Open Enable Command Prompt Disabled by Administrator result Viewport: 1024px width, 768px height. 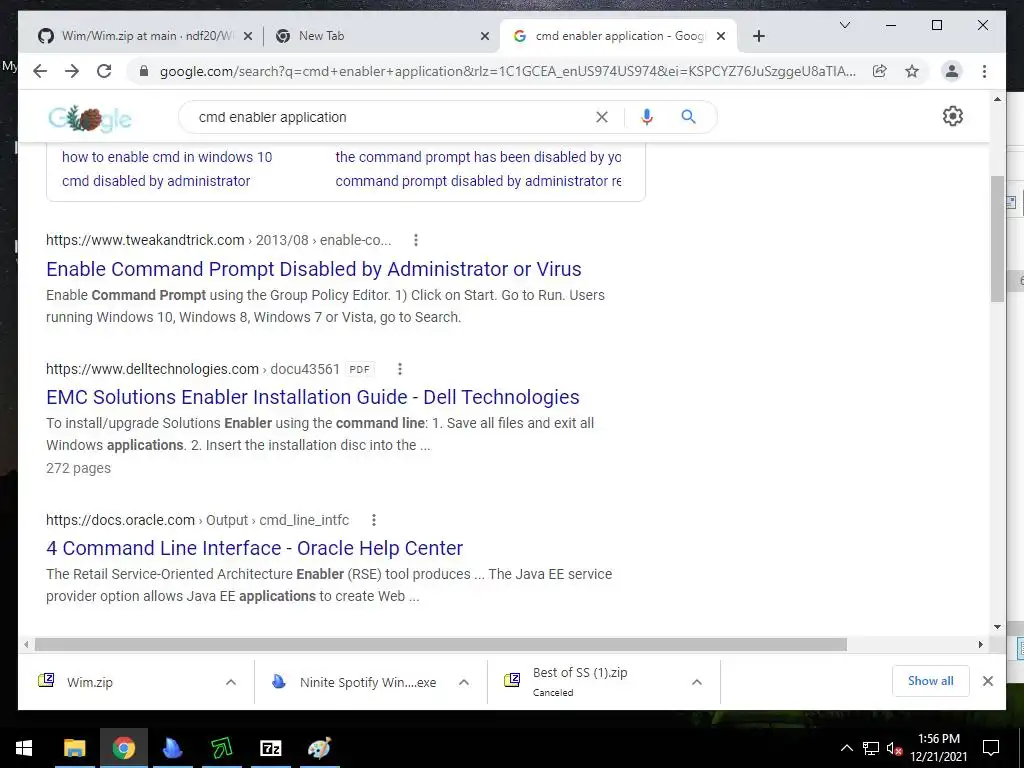[313, 269]
